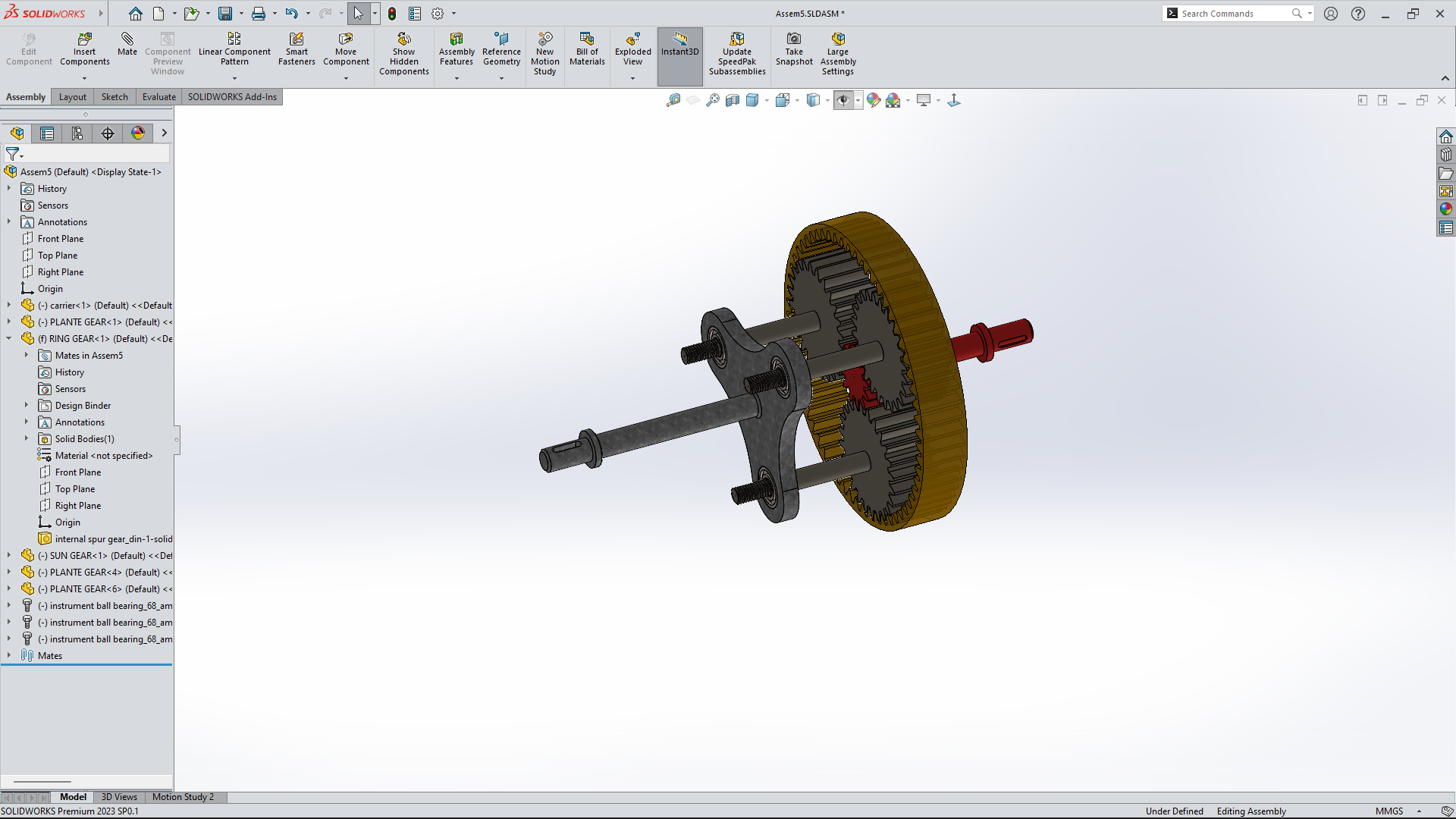Image resolution: width=1456 pixels, height=819 pixels.
Task: Open Appearances color ball in task pane
Action: pyautogui.click(x=1446, y=209)
